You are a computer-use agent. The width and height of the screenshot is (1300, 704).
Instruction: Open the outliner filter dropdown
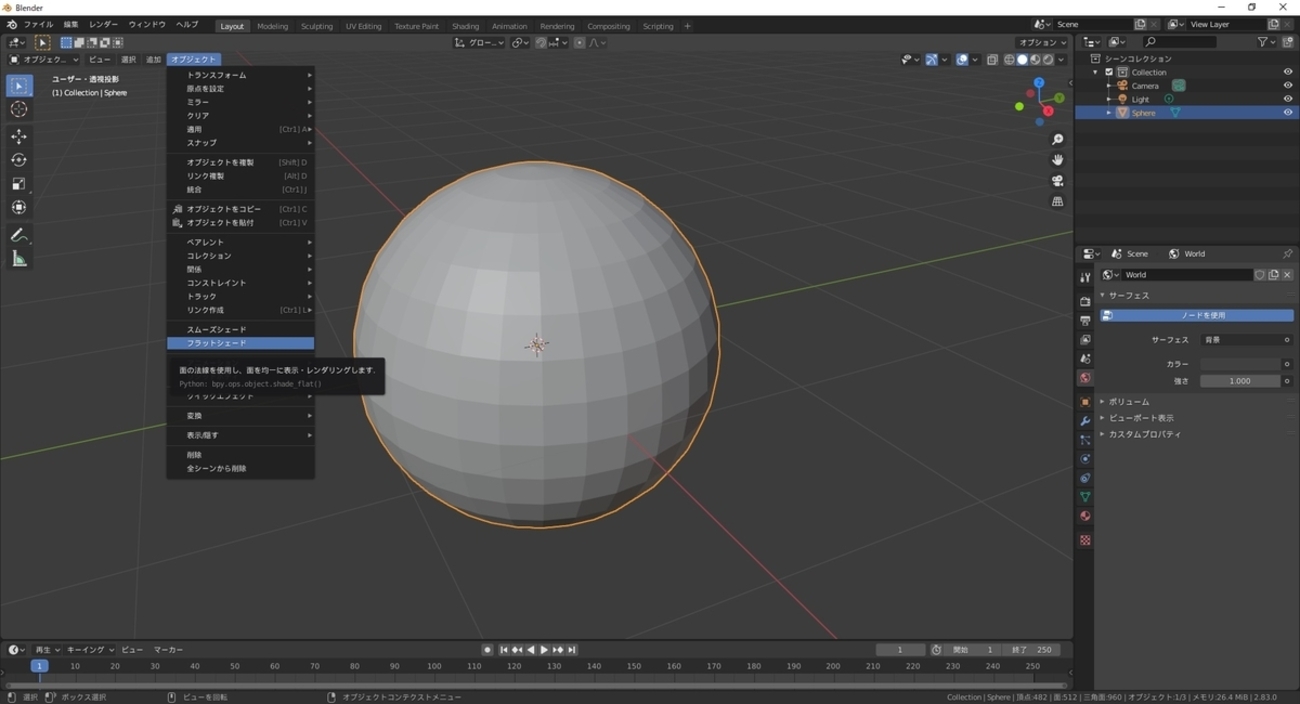[1266, 42]
